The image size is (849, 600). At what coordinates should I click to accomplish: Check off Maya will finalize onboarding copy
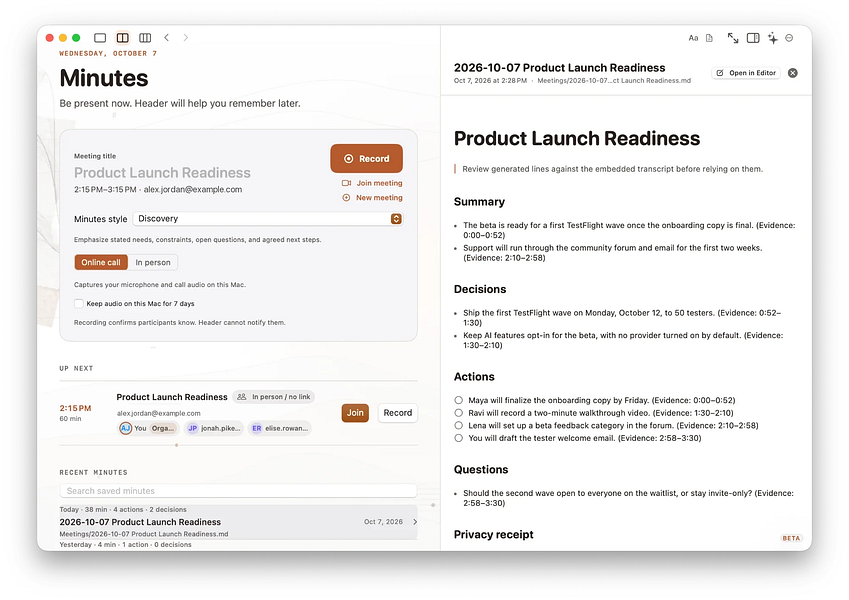click(459, 400)
